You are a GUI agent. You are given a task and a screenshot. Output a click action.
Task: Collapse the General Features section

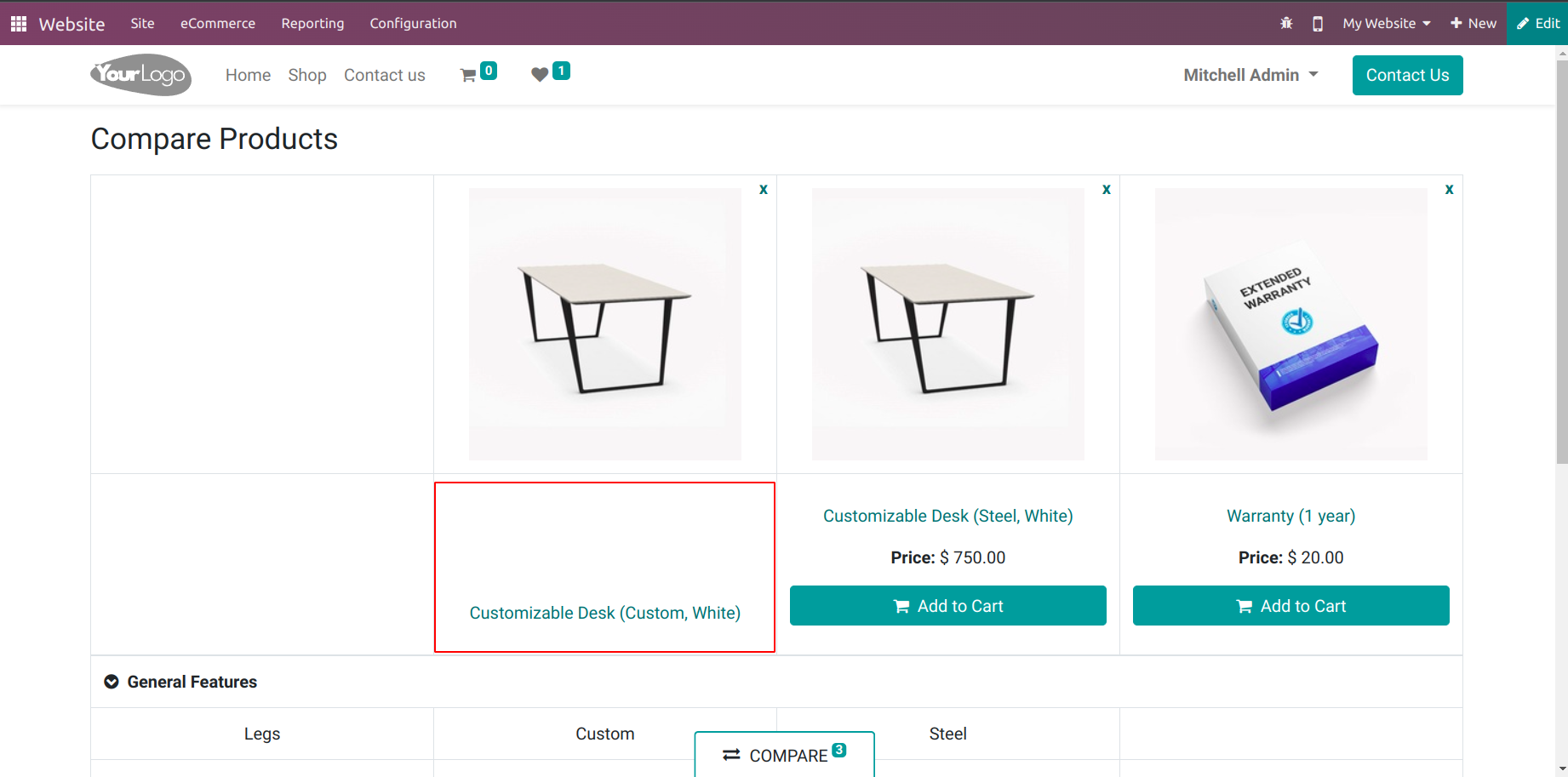click(x=112, y=682)
